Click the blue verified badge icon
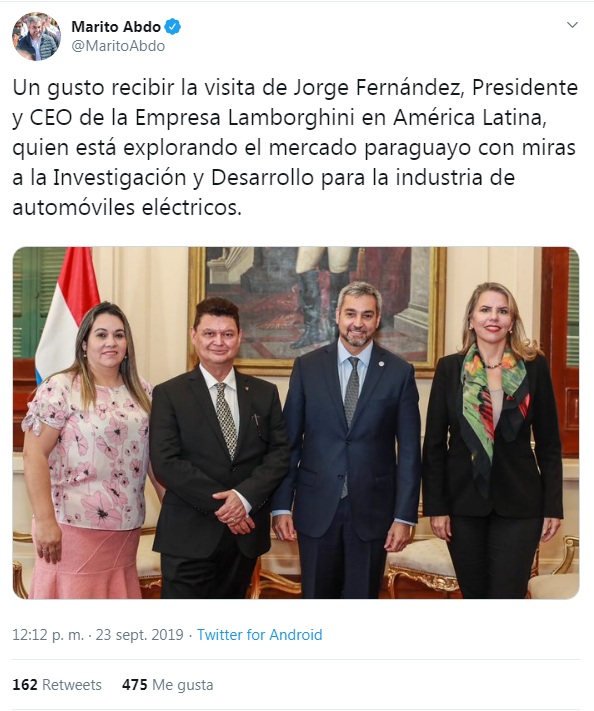The width and height of the screenshot is (594, 711). click(x=172, y=27)
